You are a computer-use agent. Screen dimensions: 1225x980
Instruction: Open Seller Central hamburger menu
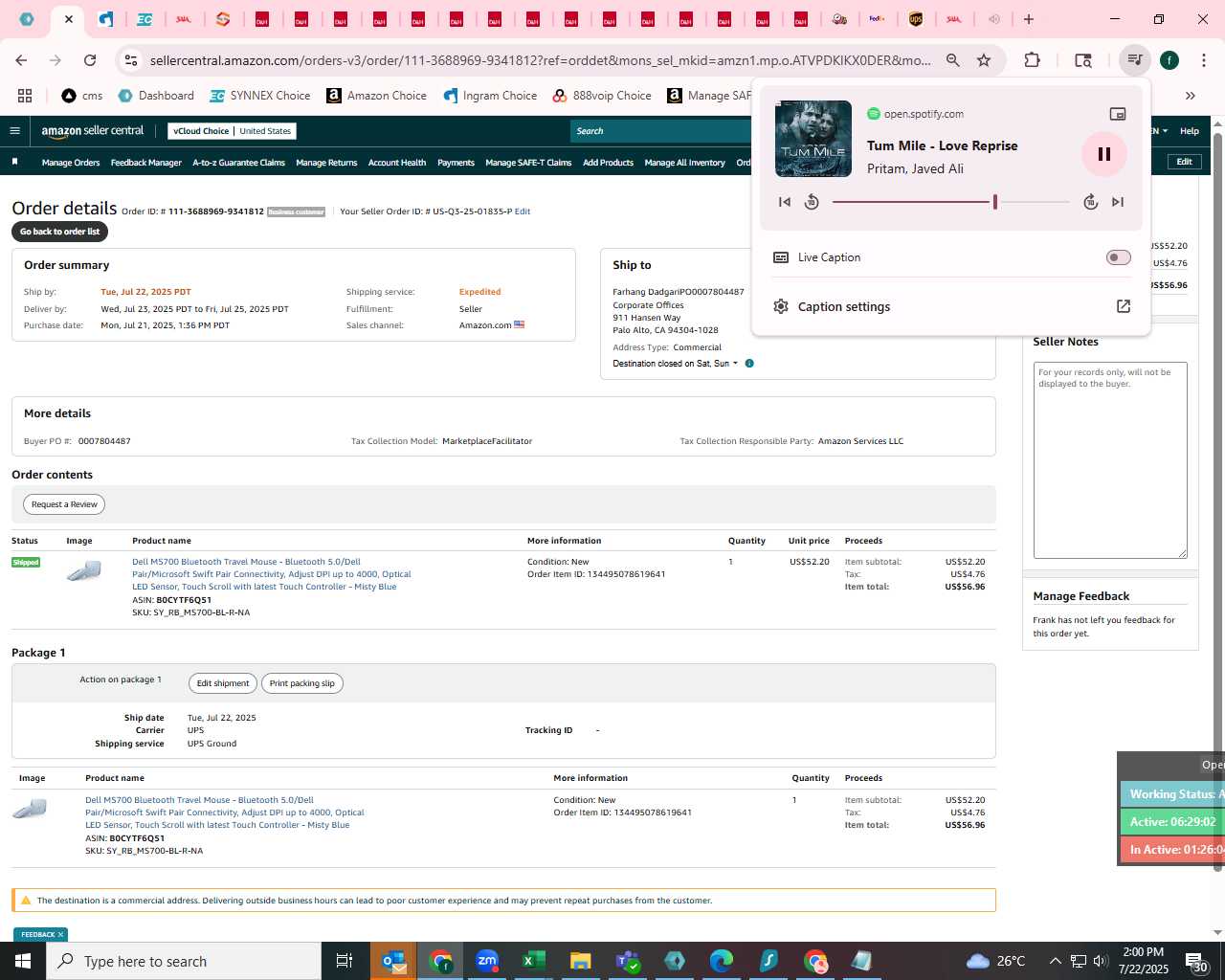click(x=14, y=131)
